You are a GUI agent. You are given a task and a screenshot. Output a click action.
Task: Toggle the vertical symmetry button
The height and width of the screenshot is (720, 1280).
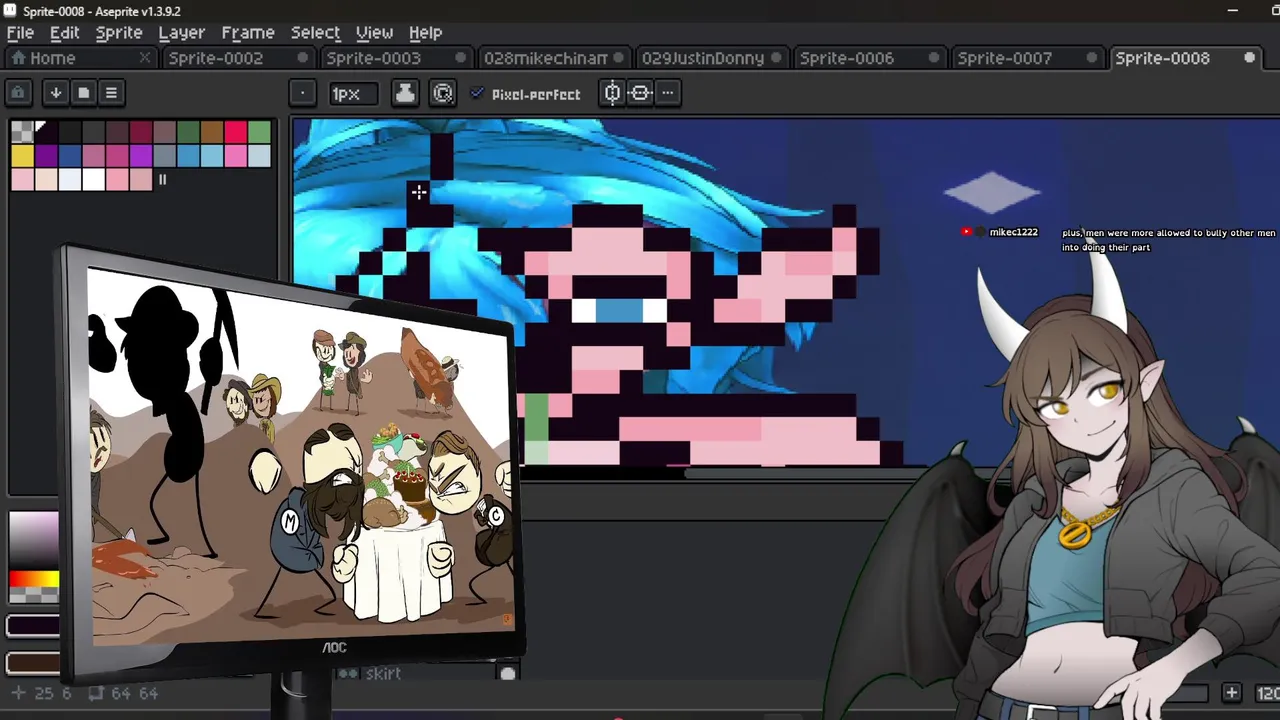[612, 93]
